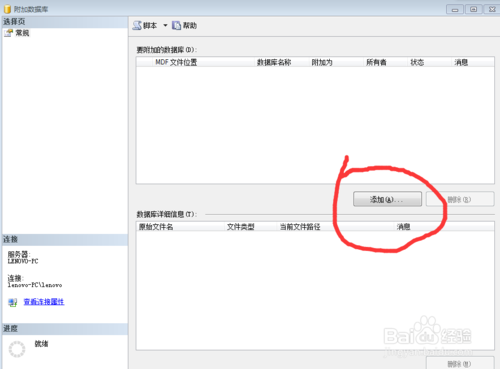Click the 就绪 status text
500x369 pixels.
(41, 344)
